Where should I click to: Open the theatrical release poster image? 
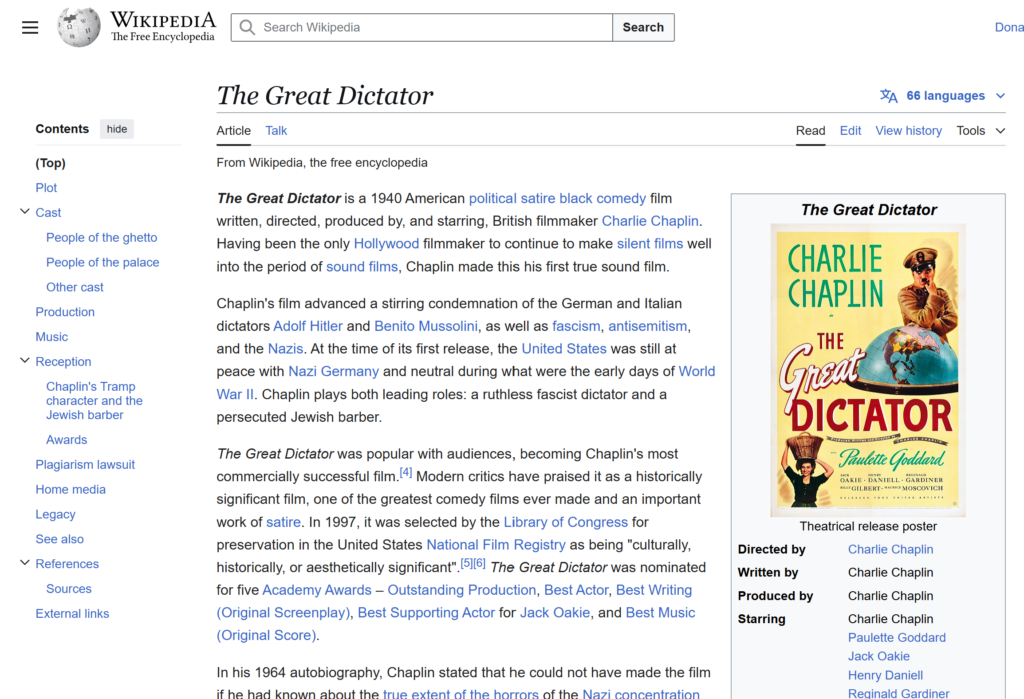pos(868,370)
